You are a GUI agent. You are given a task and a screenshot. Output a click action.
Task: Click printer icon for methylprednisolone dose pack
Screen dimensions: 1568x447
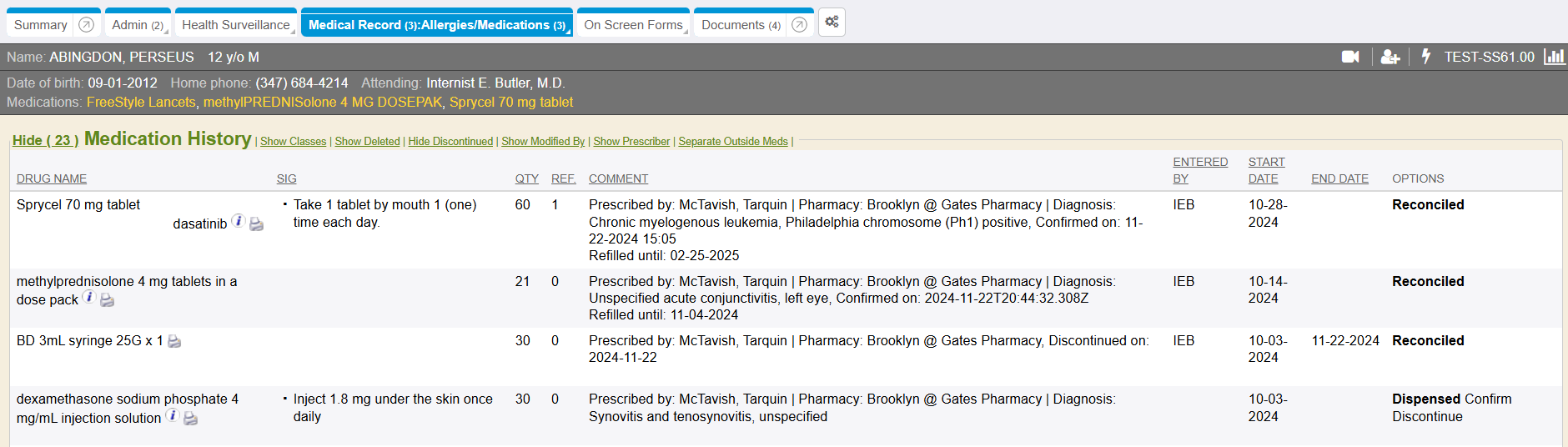coord(108,300)
